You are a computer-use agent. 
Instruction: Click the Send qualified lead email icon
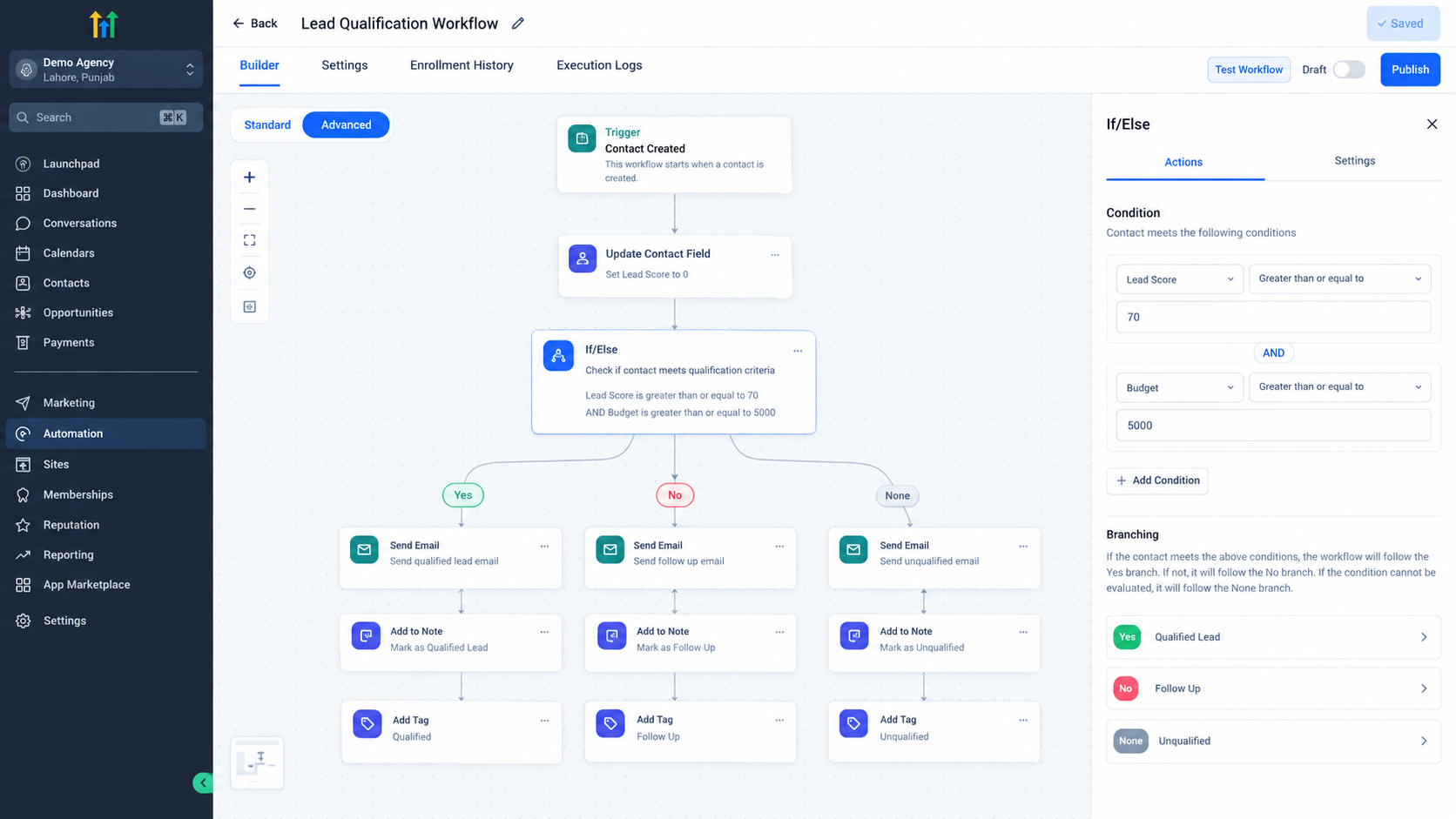click(x=364, y=550)
